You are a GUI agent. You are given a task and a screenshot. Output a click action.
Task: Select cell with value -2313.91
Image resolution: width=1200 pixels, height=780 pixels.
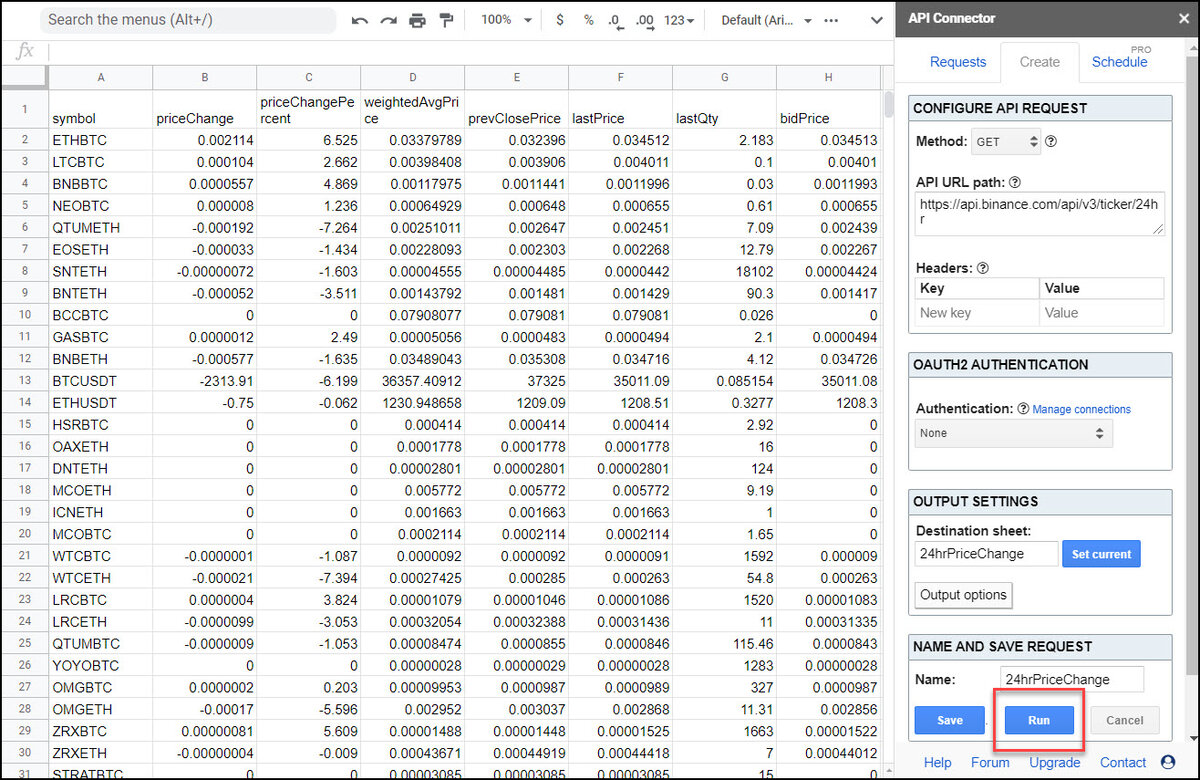[204, 381]
